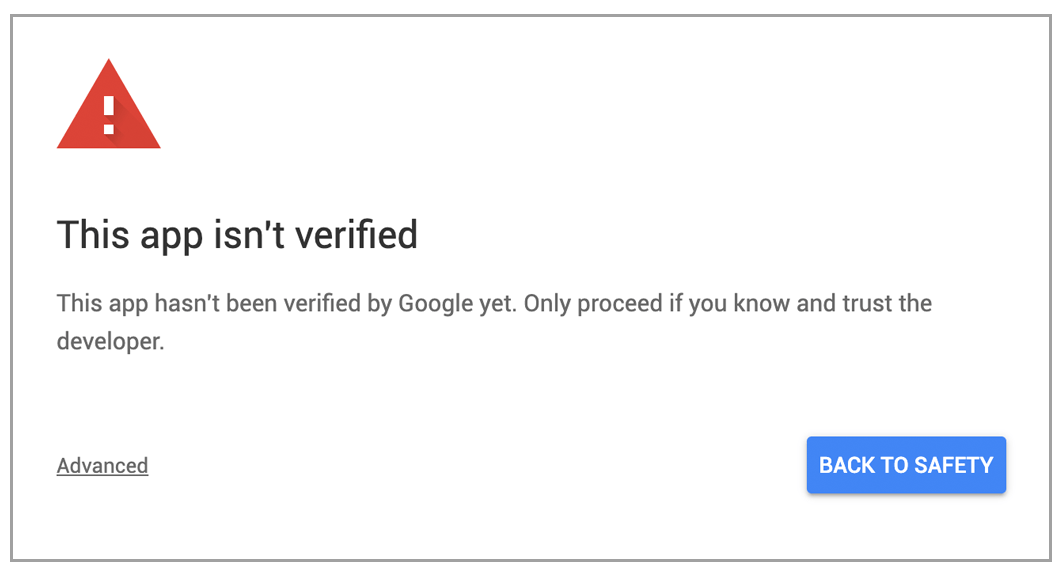Click the word "proceed" in the paragraph
The height and width of the screenshot is (580, 1064).
point(620,304)
